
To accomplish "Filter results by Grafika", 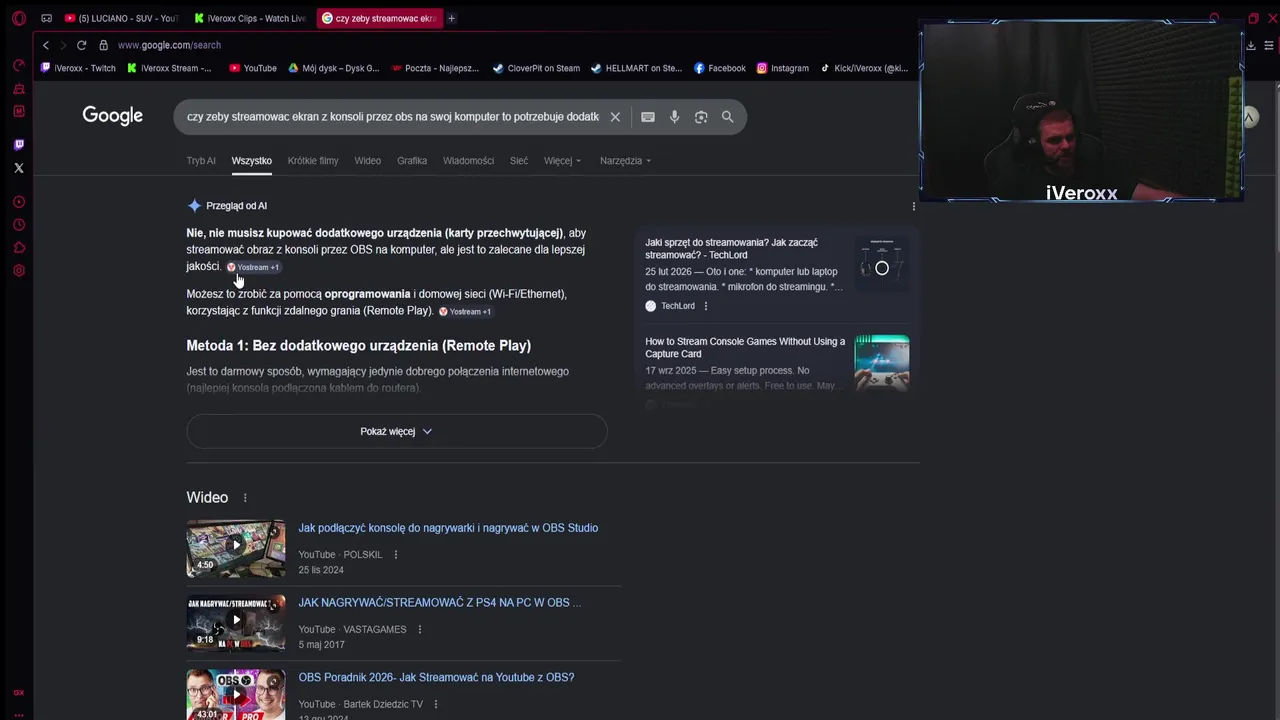I will pyautogui.click(x=412, y=161).
